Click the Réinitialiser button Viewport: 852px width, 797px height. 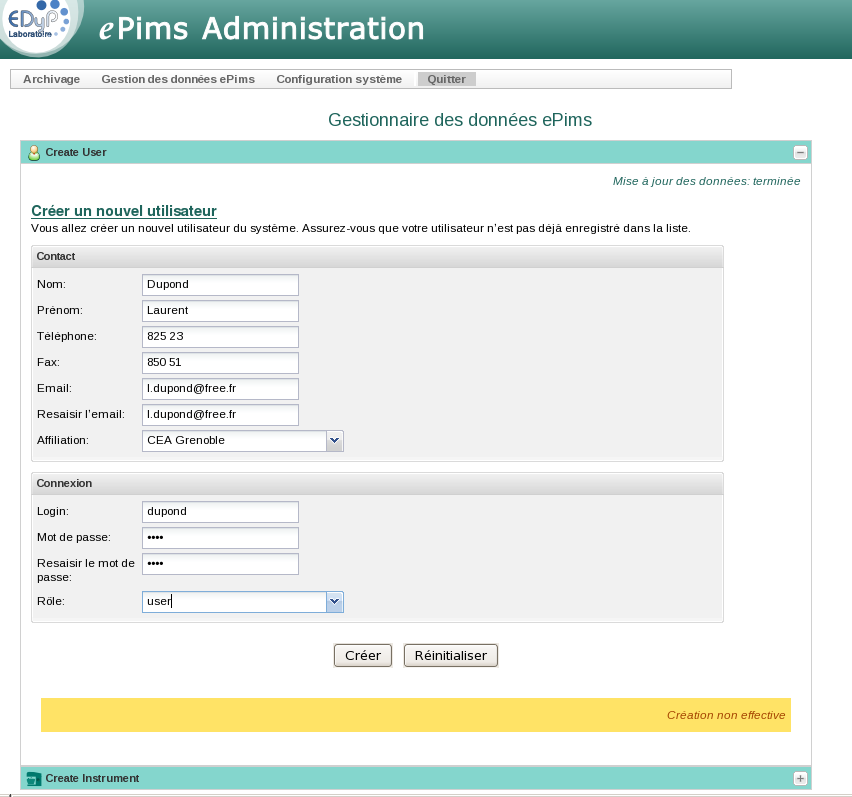[450, 655]
